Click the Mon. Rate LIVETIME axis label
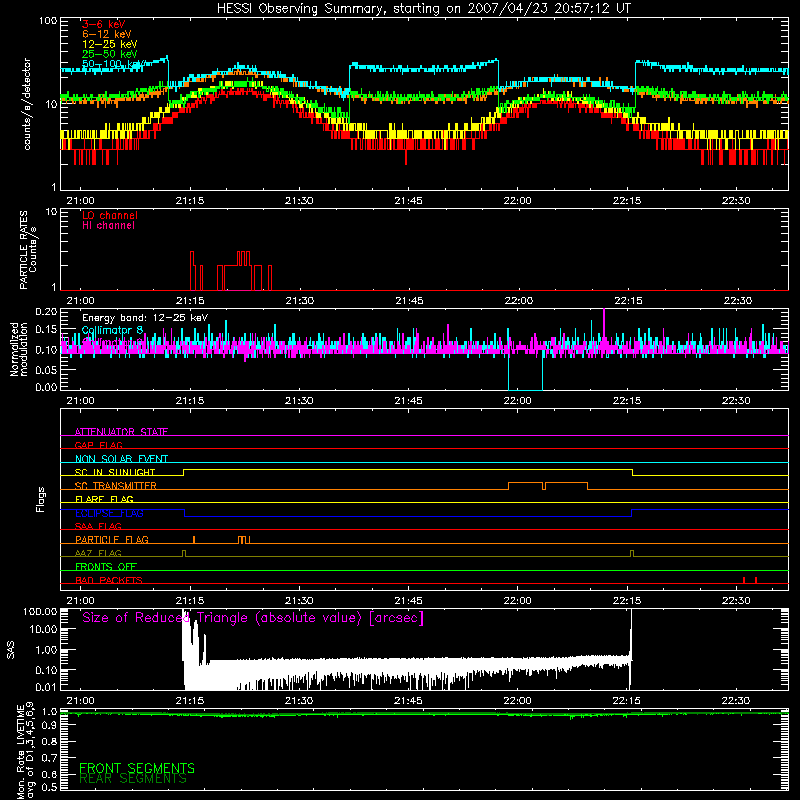The height and width of the screenshot is (800, 800). click(24, 751)
